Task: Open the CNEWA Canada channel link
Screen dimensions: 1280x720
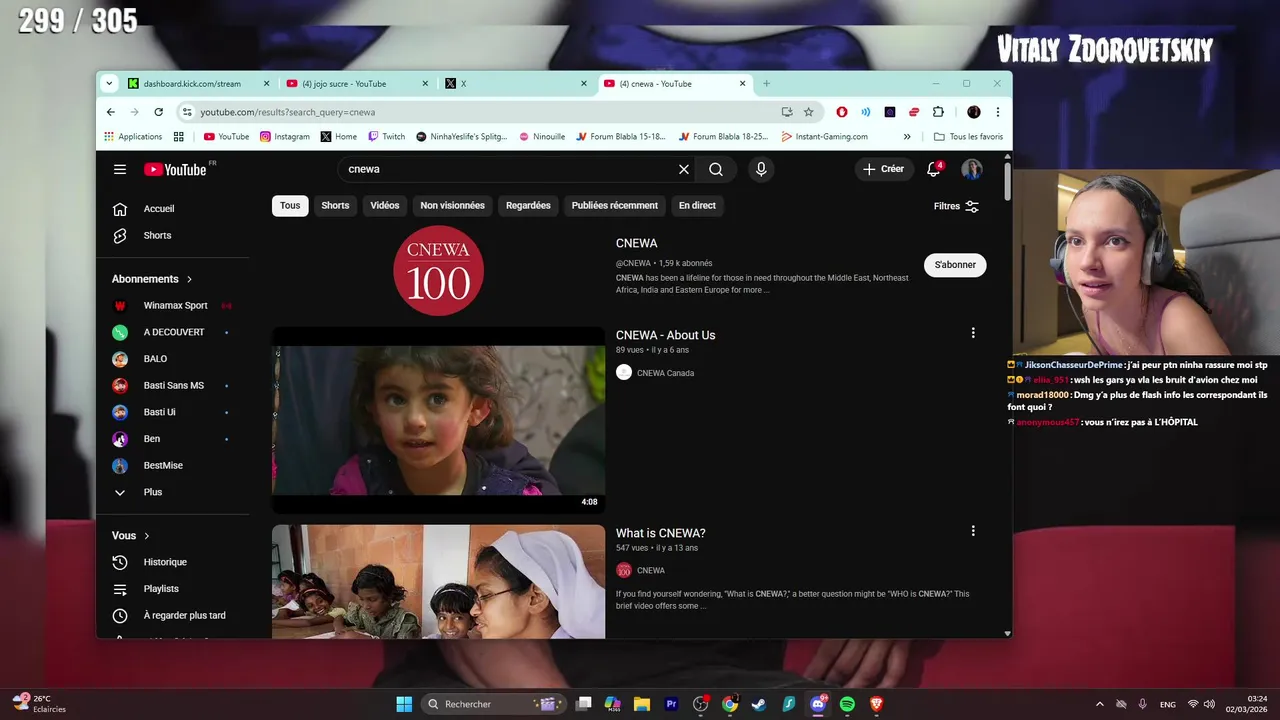Action: [665, 373]
